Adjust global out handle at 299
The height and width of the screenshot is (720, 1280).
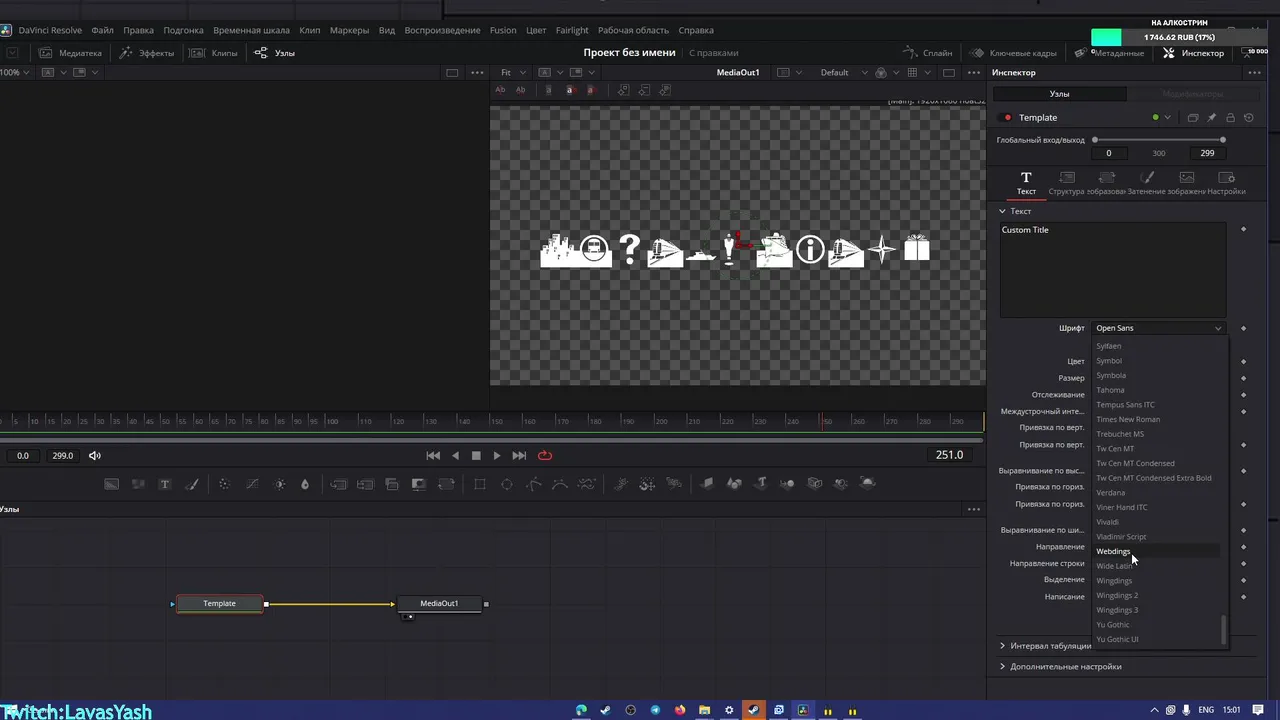click(x=1223, y=140)
